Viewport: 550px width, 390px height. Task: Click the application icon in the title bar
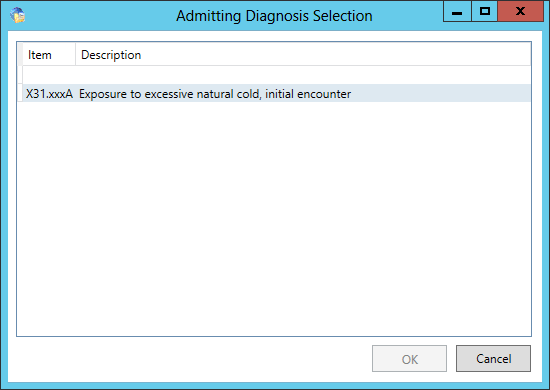(18, 15)
